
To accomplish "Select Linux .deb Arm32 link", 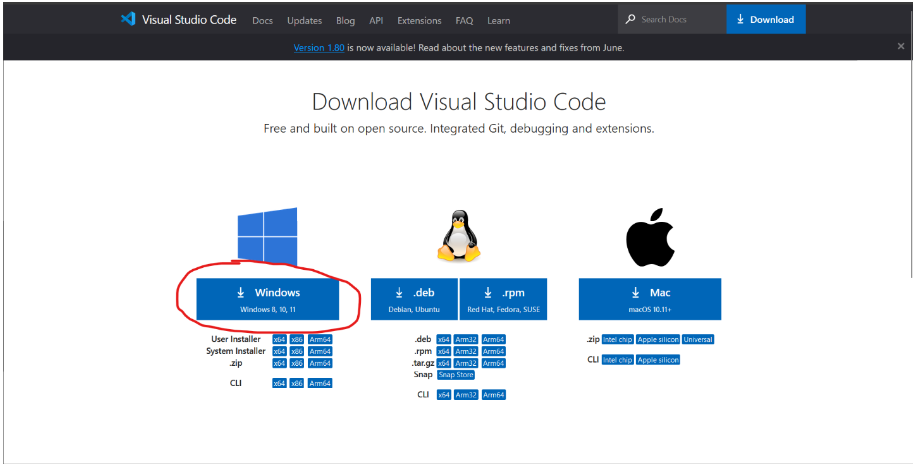I will point(466,339).
